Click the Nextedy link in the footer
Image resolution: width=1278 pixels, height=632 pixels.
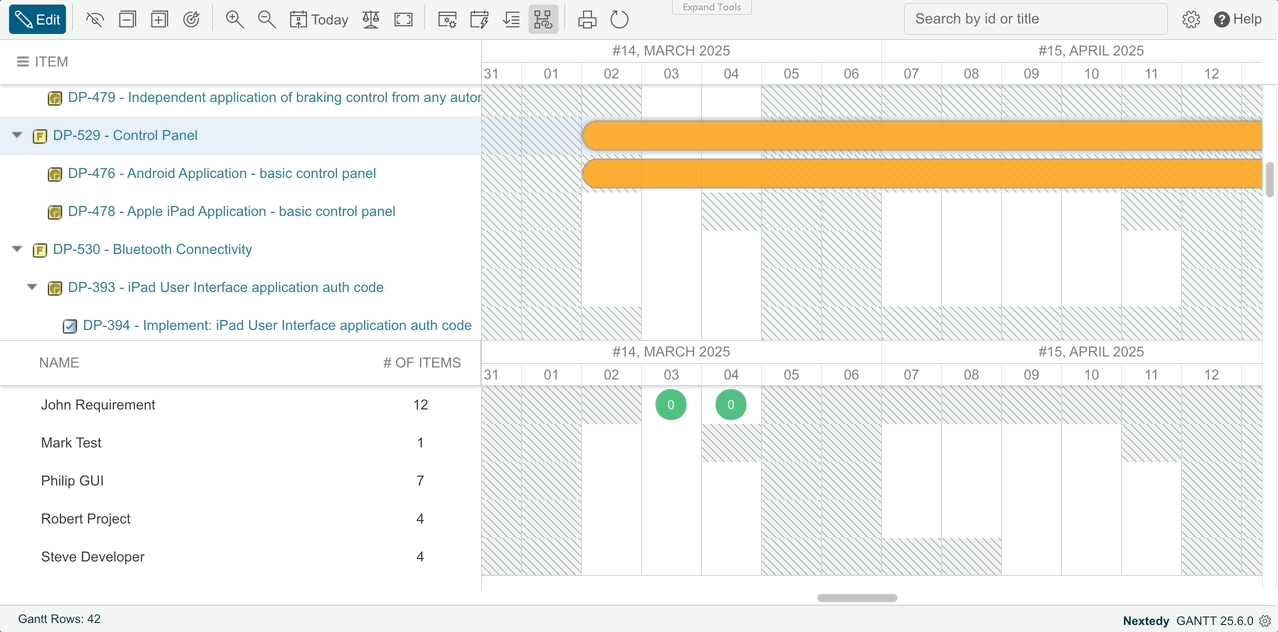pyautogui.click(x=1146, y=621)
